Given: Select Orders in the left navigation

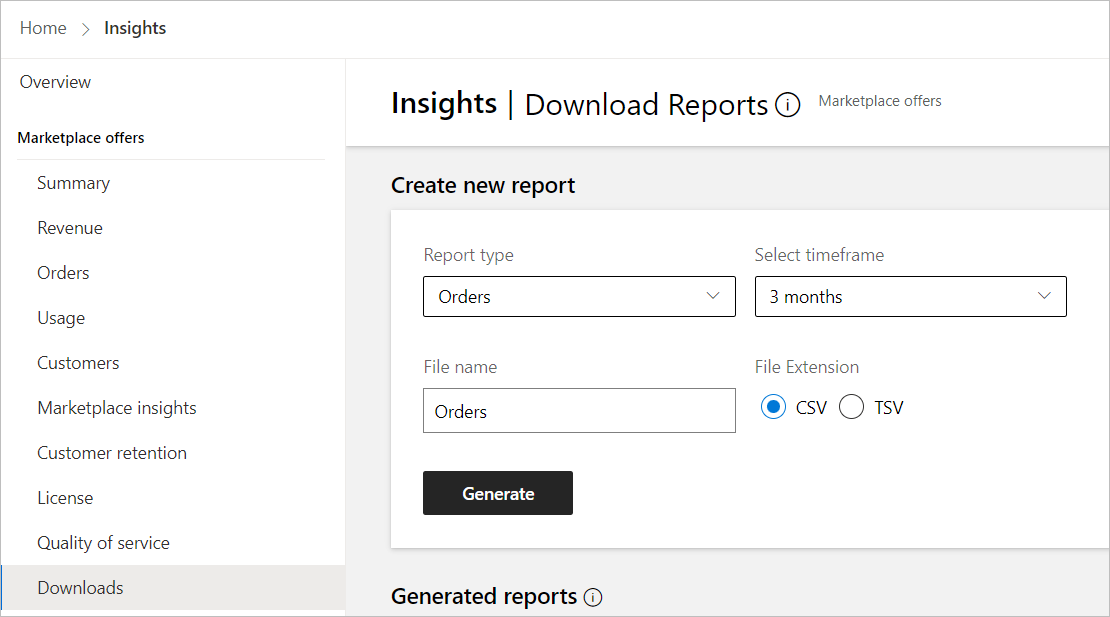Looking at the screenshot, I should coord(64,273).
